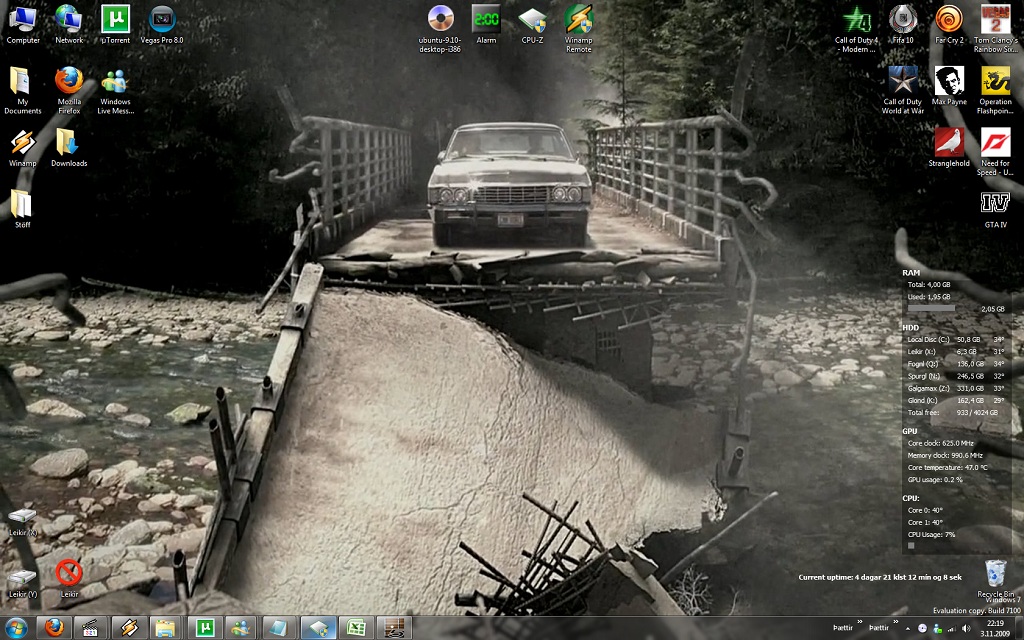Viewport: 1024px width, 640px height.
Task: Launch the Stranglehold game shortcut
Action: pyautogui.click(x=949, y=148)
